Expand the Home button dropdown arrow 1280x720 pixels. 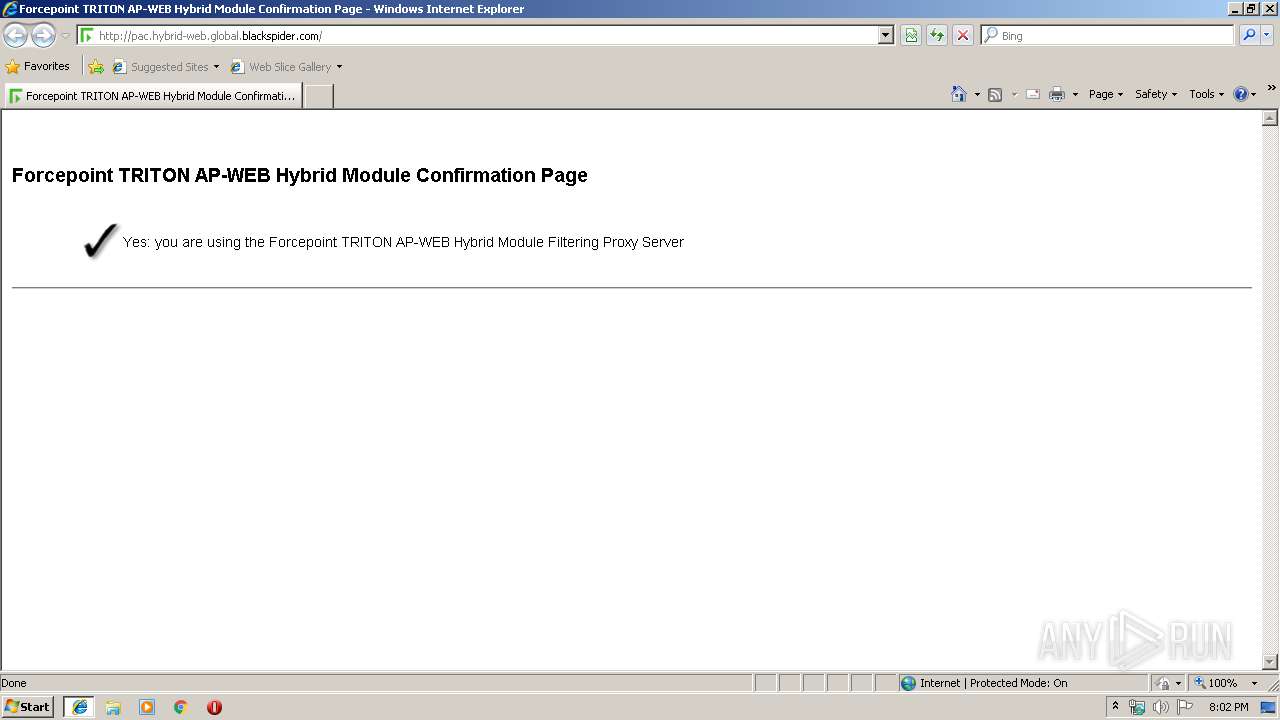point(977,94)
